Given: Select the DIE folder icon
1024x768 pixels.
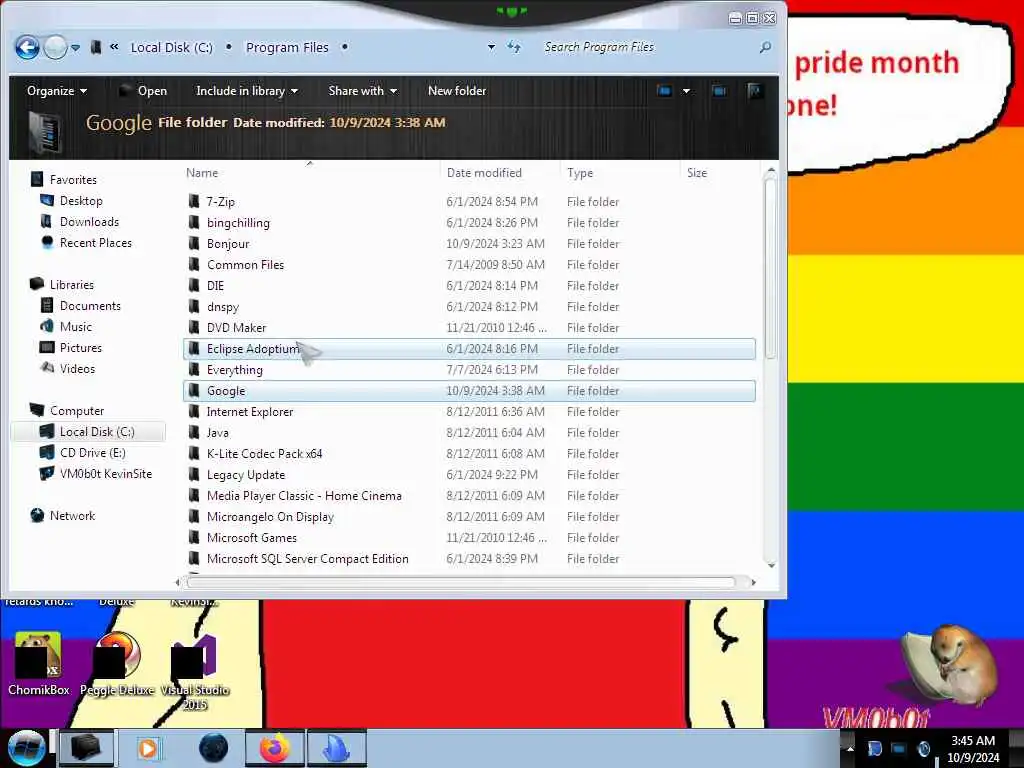Looking at the screenshot, I should click(194, 285).
